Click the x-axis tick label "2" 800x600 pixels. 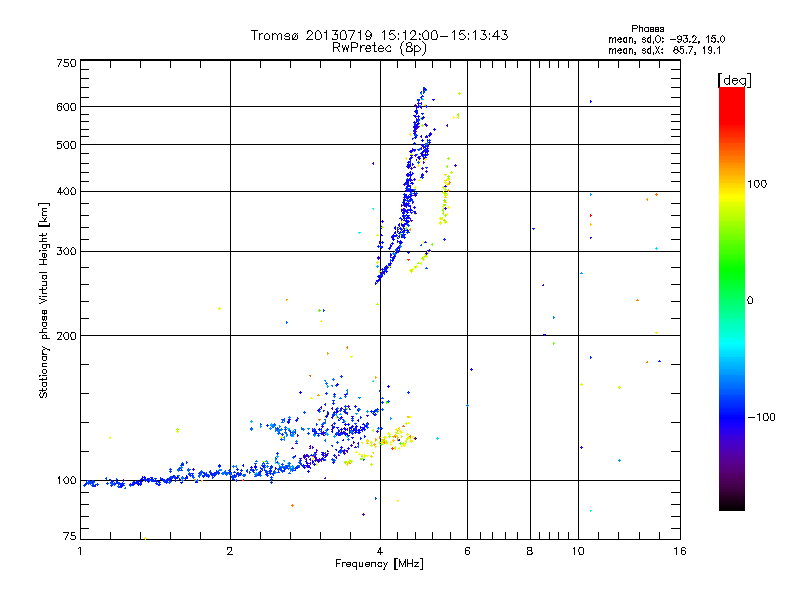click(x=230, y=551)
